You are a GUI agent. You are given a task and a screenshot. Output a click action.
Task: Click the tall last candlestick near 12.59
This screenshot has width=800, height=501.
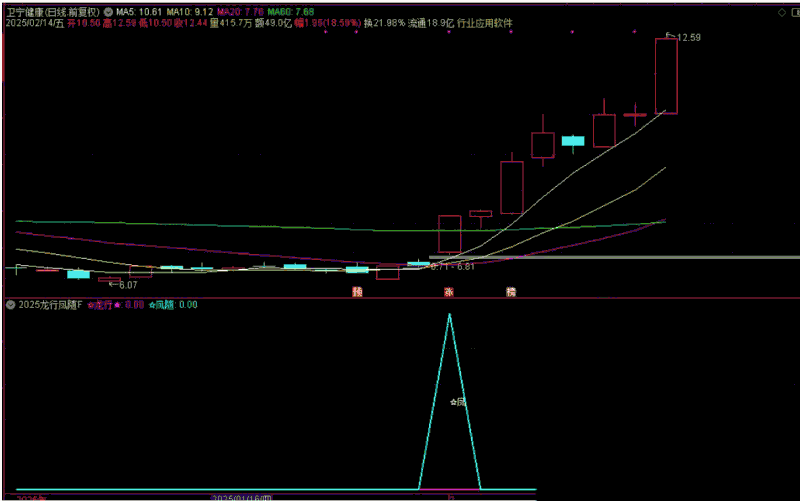[666, 75]
